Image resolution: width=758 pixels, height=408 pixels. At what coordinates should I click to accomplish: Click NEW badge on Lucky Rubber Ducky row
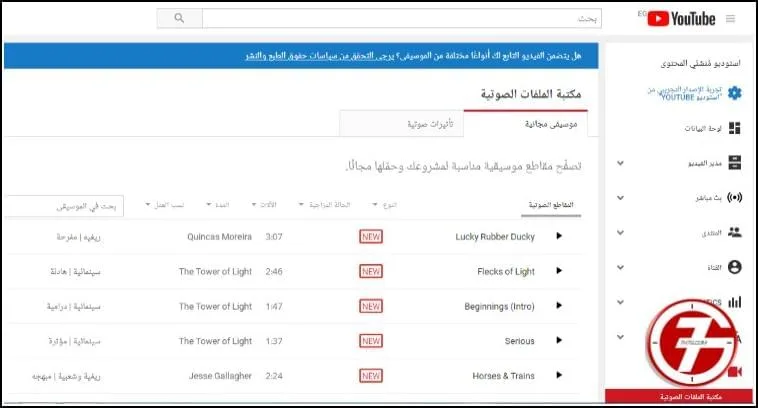coord(371,236)
